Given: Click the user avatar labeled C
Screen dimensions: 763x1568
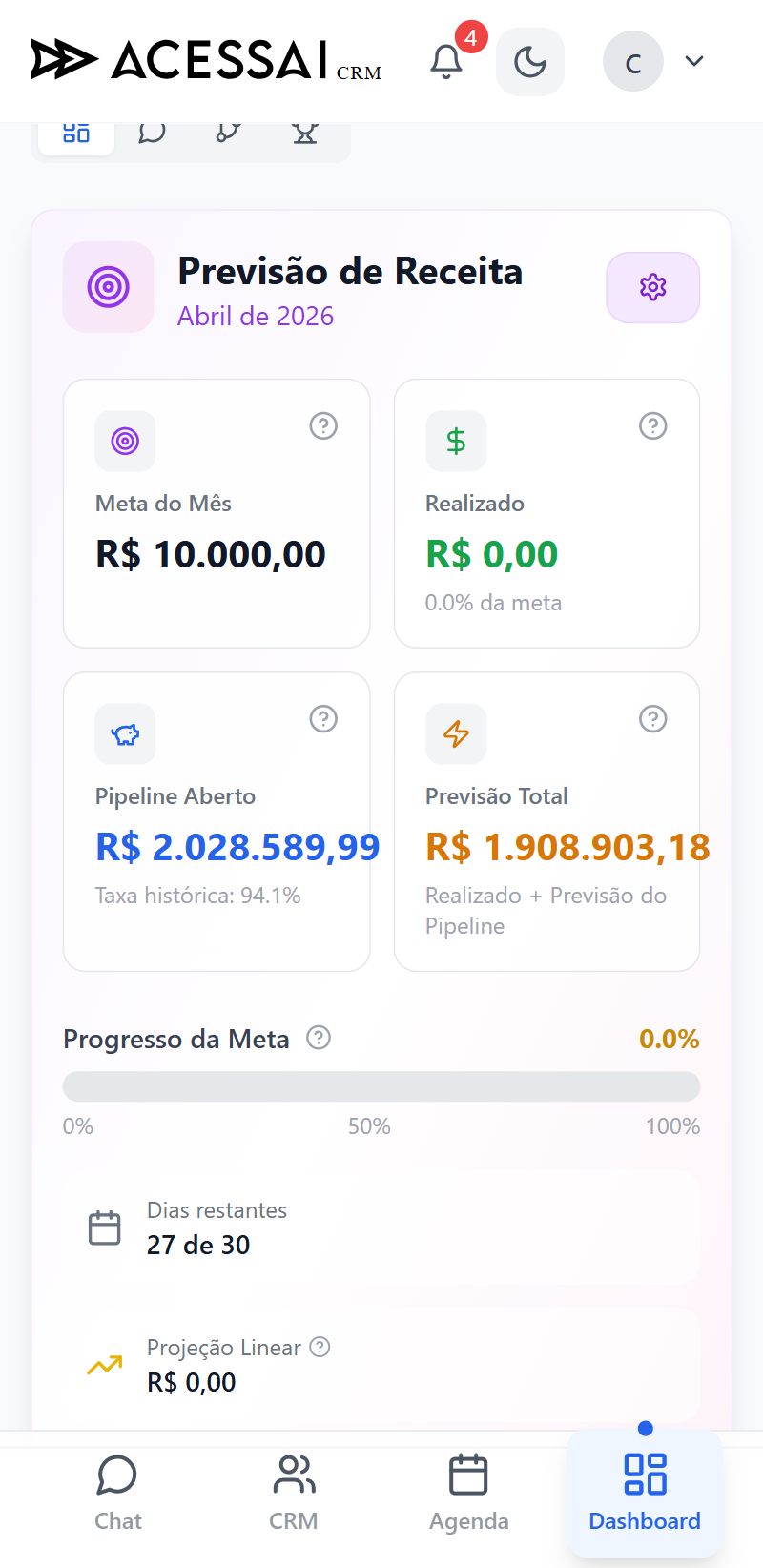Looking at the screenshot, I should pyautogui.click(x=633, y=62).
